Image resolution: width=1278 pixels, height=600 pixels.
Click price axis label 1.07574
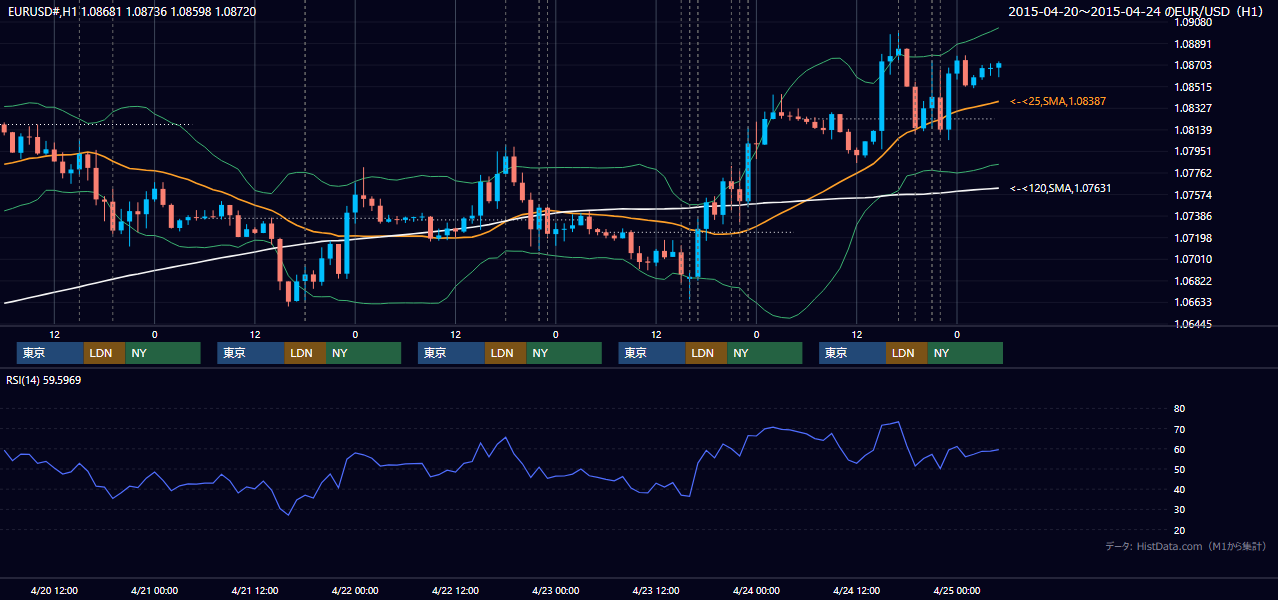pos(1192,195)
